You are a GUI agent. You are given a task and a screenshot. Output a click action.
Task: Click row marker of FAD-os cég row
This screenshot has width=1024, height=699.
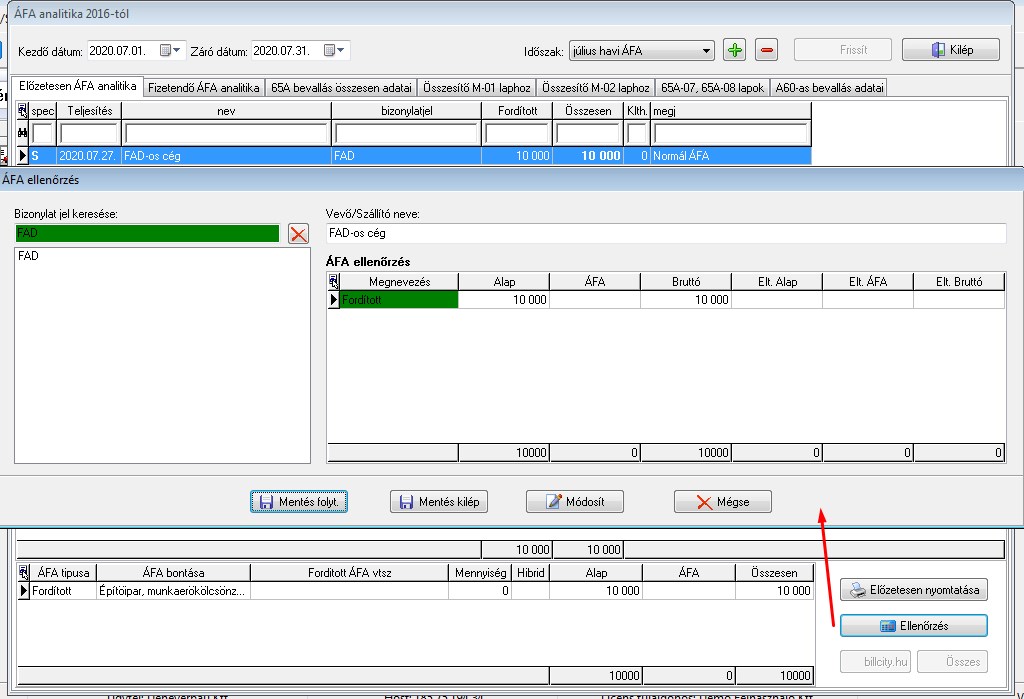click(x=23, y=155)
